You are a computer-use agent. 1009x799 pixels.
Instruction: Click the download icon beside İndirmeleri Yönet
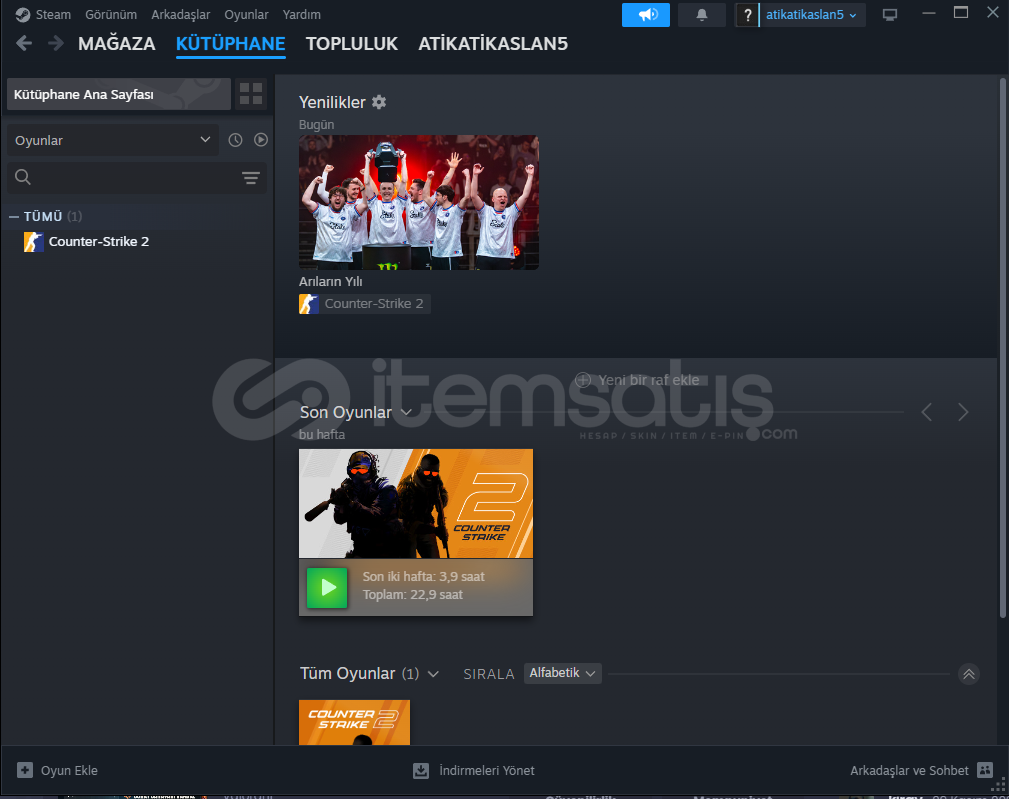coord(421,770)
